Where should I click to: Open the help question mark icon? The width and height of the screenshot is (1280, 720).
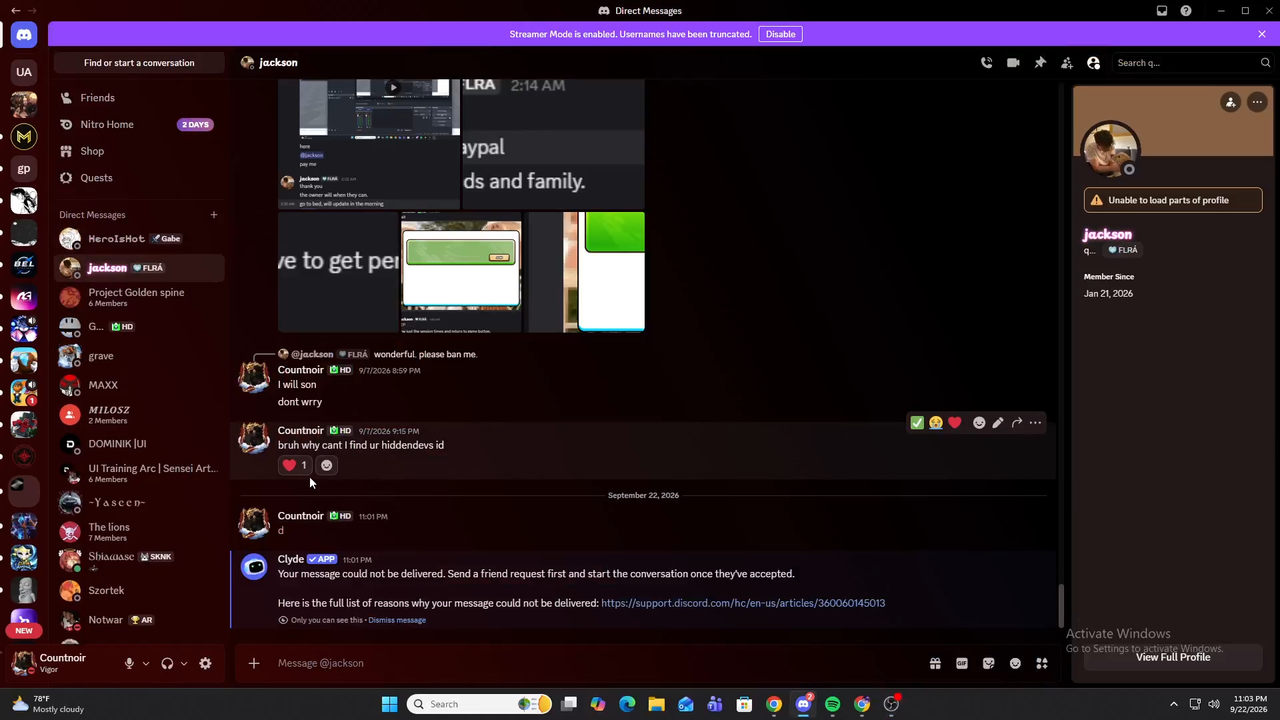point(1186,11)
